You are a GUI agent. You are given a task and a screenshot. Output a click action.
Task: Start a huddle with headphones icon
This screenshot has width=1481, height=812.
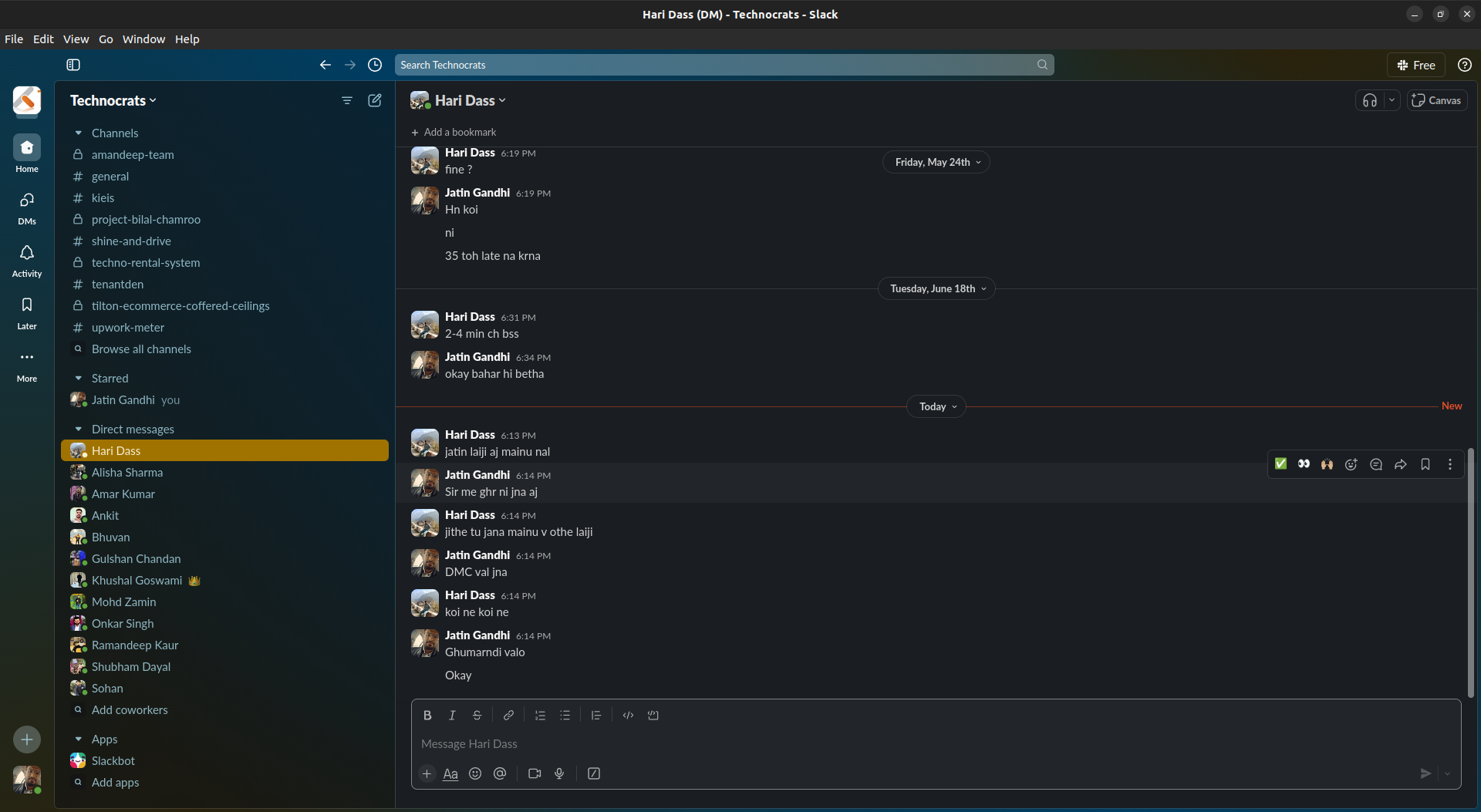tap(1370, 100)
